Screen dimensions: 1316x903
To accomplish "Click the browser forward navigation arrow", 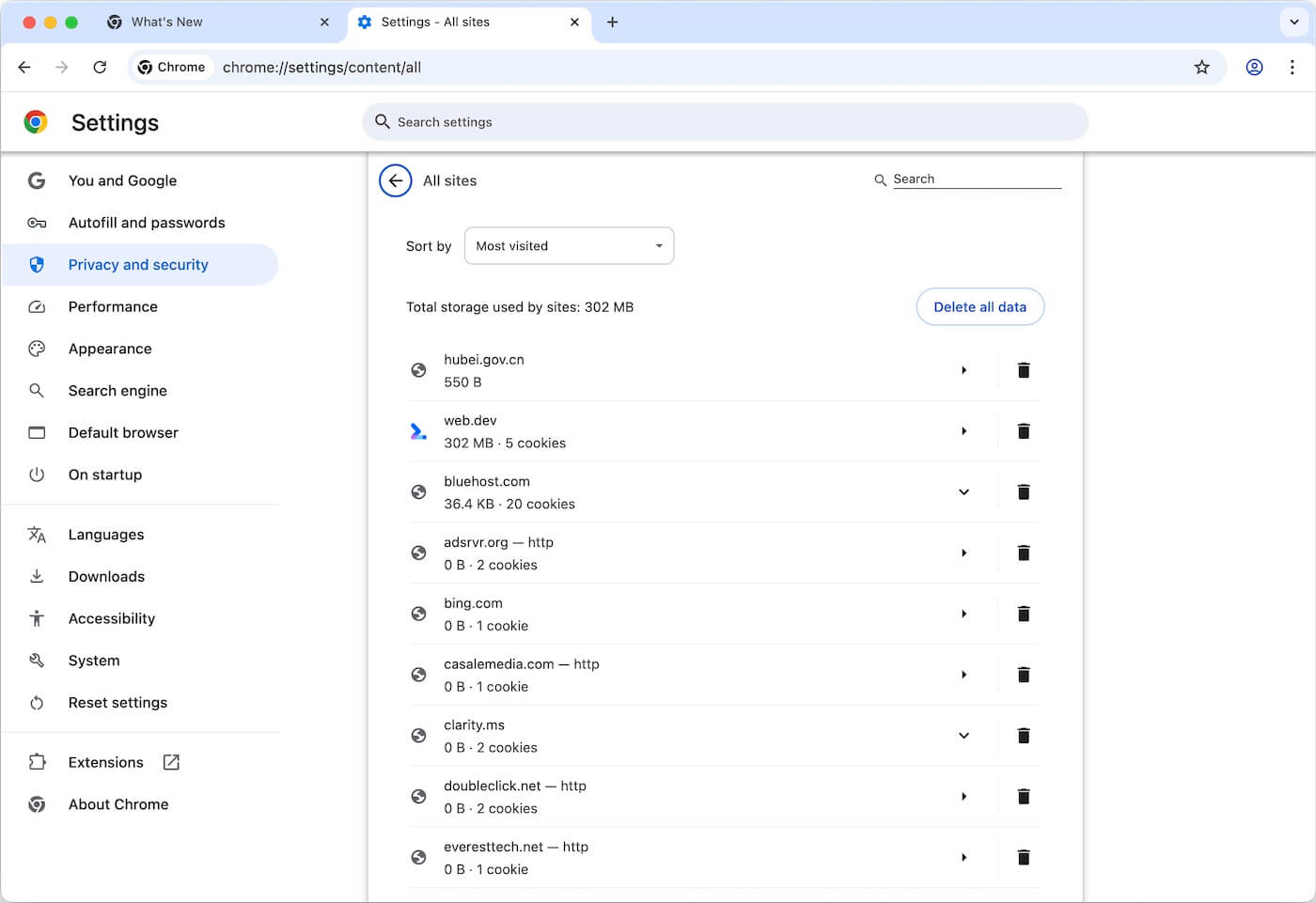I will [x=62, y=67].
